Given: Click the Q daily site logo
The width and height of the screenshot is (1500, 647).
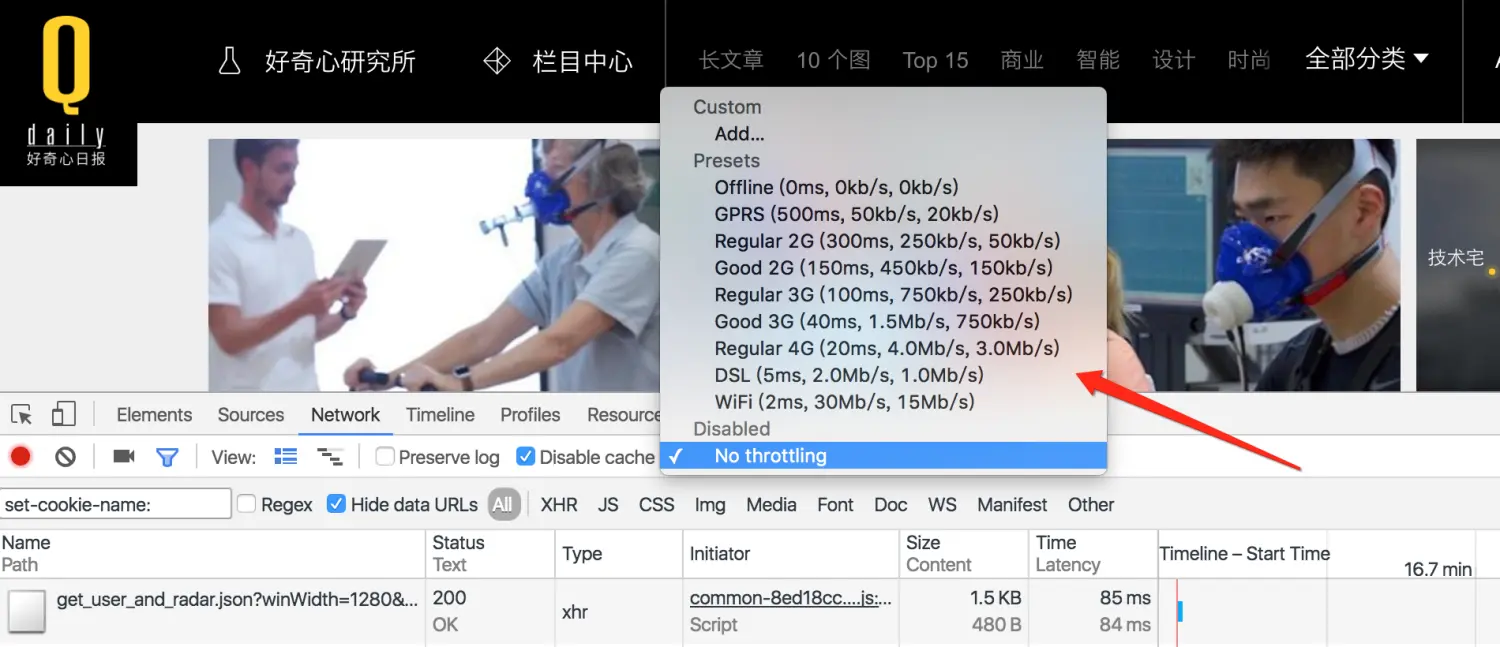Looking at the screenshot, I should [66, 92].
